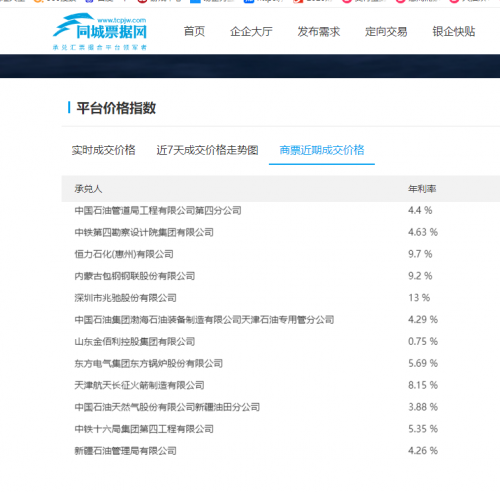Click the 年利率 column header
Screen dimensions: 500x492
pos(422,189)
